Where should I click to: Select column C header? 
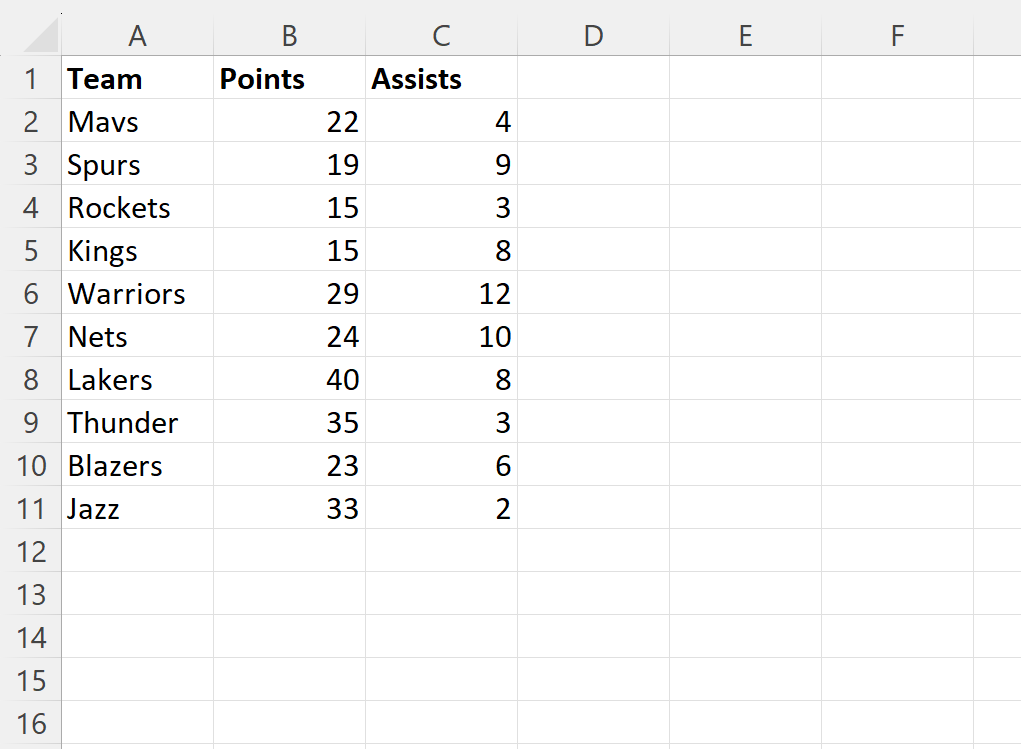[441, 36]
